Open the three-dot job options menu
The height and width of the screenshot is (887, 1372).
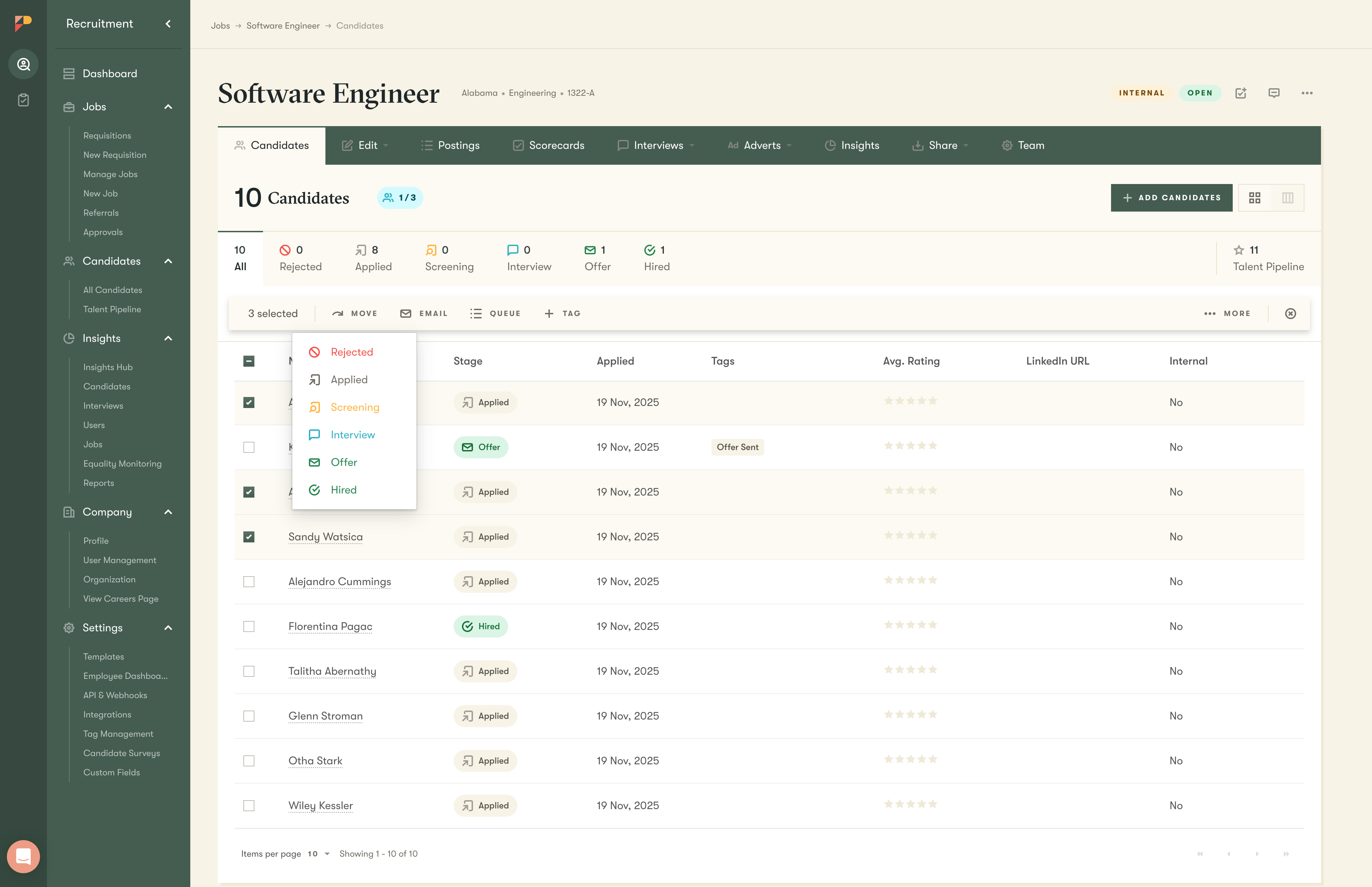(1306, 93)
